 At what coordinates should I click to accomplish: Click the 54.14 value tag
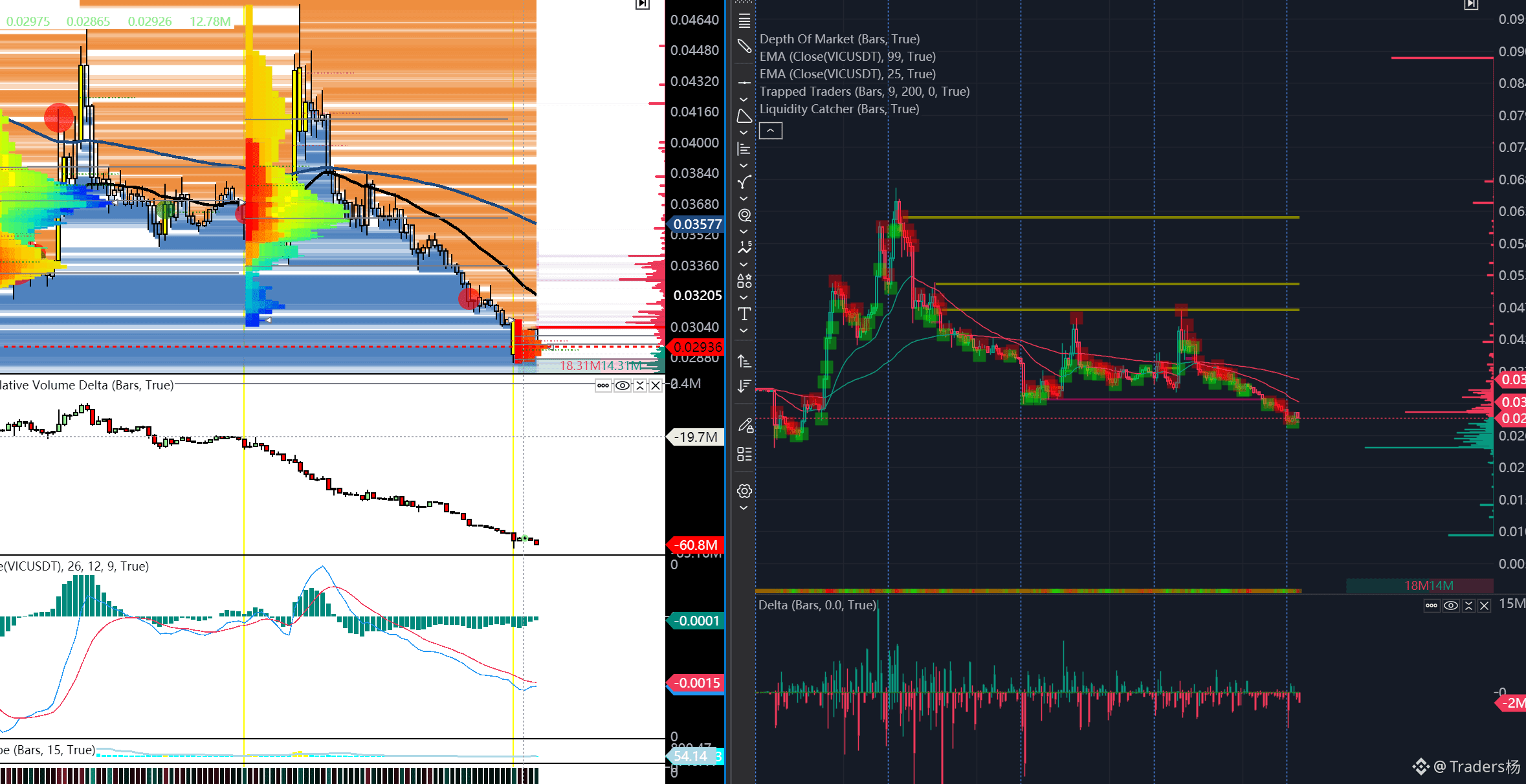[691, 756]
